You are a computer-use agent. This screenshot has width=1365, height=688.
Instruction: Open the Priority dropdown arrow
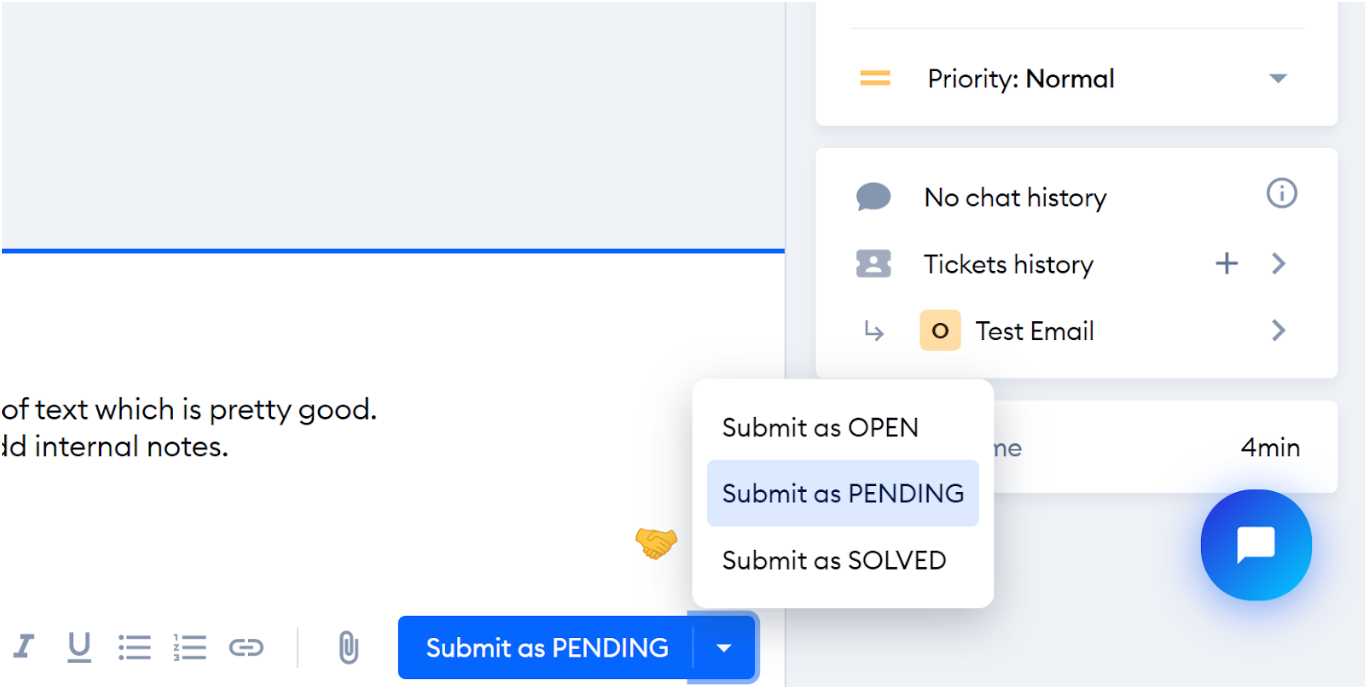coord(1277,79)
